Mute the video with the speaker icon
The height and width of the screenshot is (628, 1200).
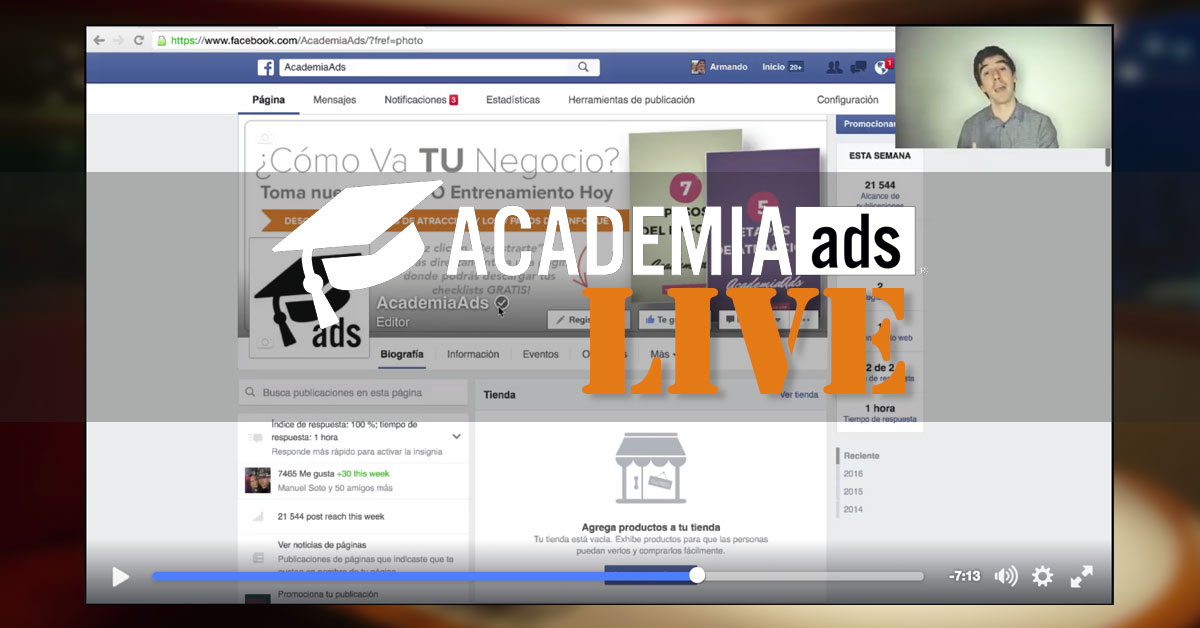[1006, 576]
